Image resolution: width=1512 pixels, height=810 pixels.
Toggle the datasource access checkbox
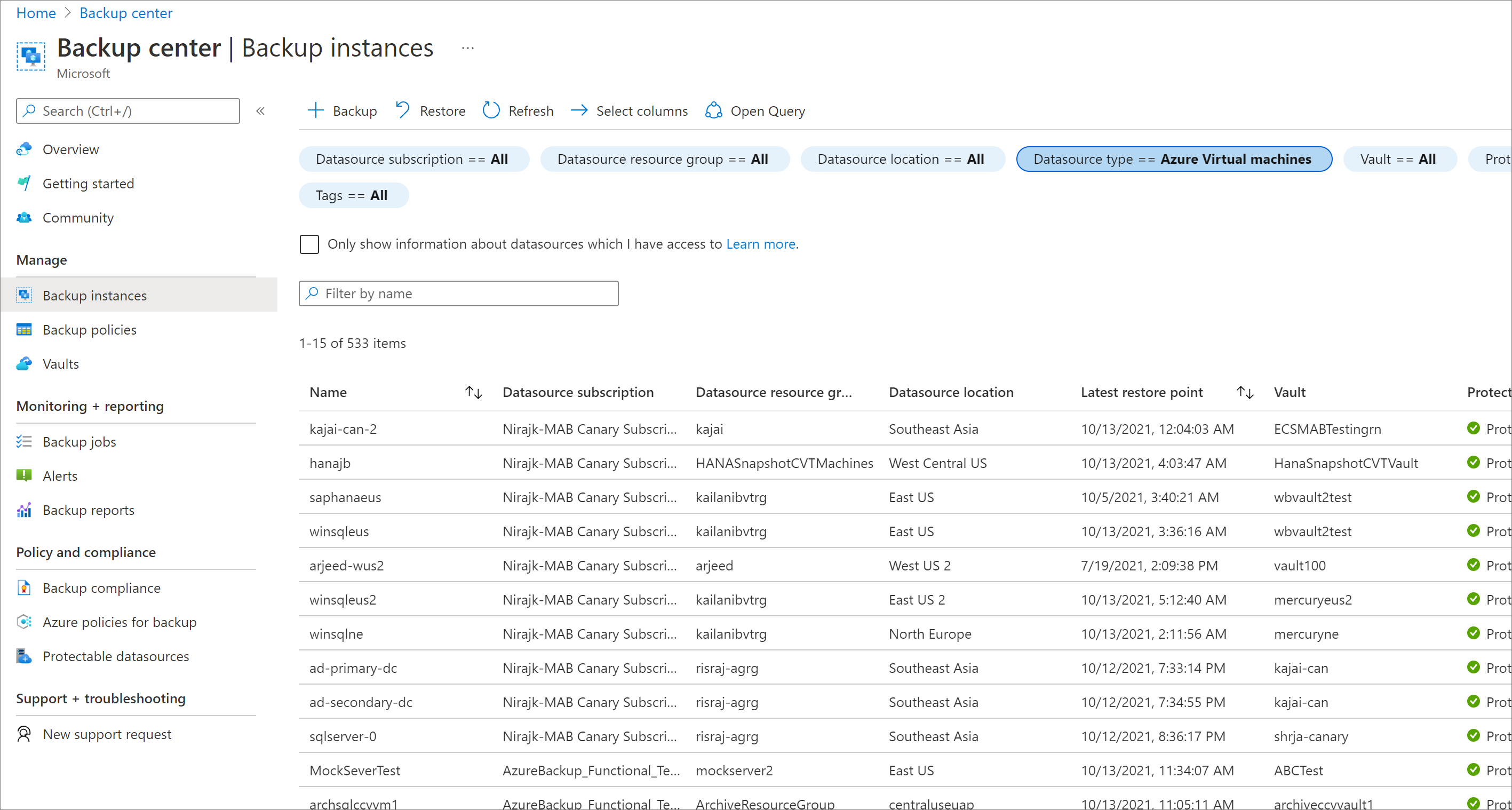pos(310,244)
